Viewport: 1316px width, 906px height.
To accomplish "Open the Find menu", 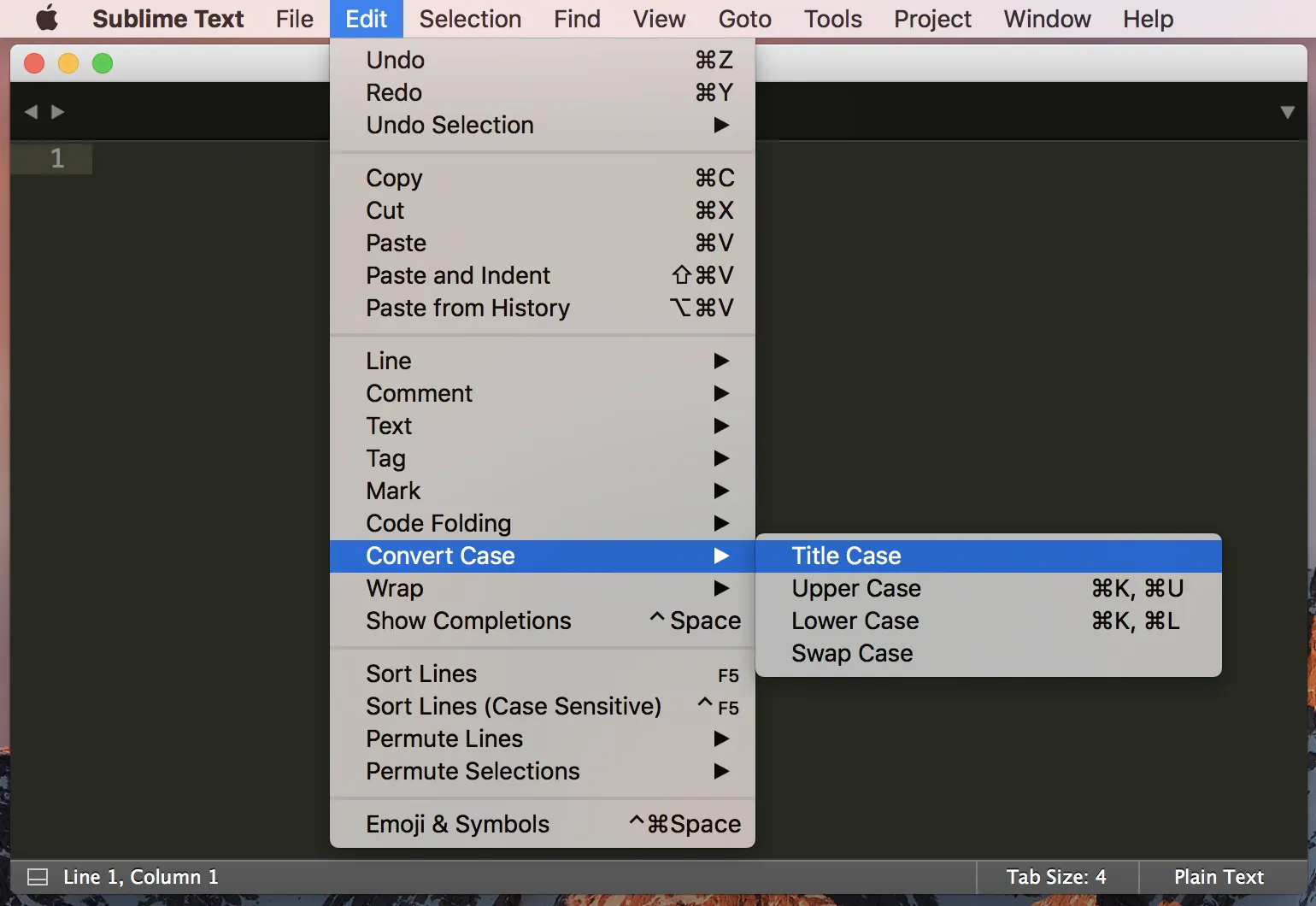I will (577, 19).
